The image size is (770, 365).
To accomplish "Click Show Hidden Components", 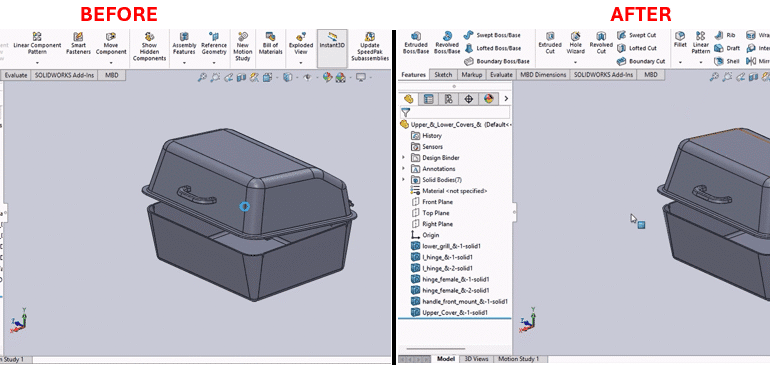I will pyautogui.click(x=149, y=47).
